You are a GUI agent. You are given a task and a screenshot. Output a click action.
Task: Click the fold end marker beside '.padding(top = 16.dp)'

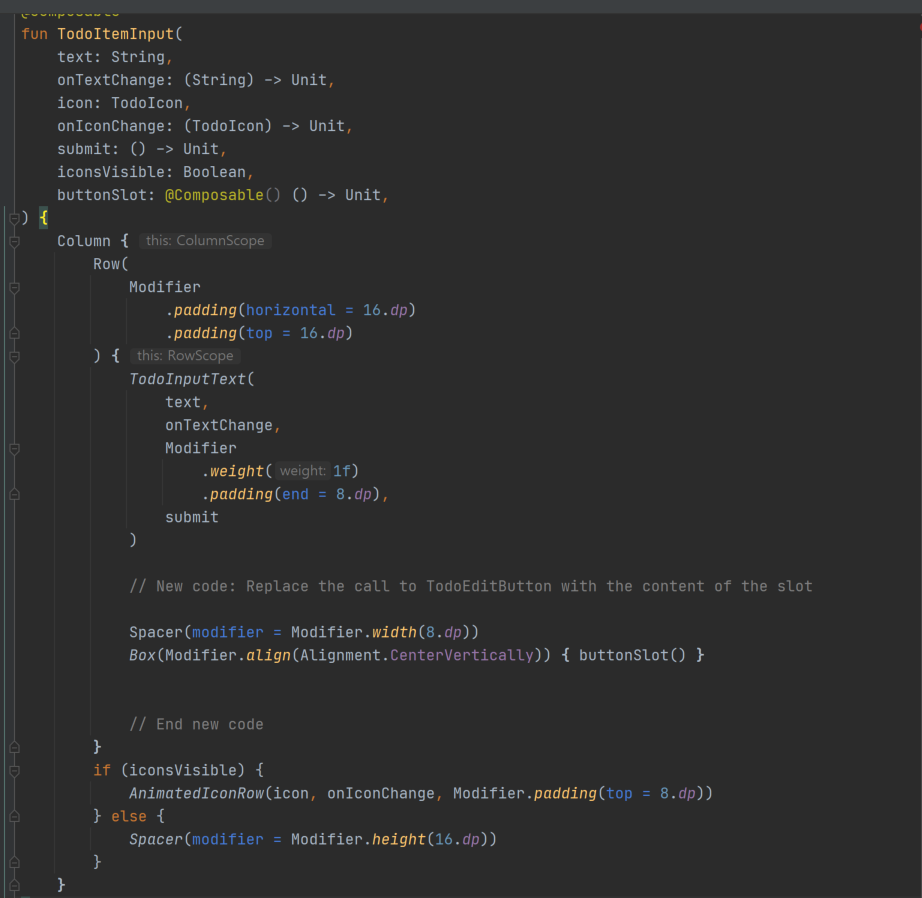(15, 333)
